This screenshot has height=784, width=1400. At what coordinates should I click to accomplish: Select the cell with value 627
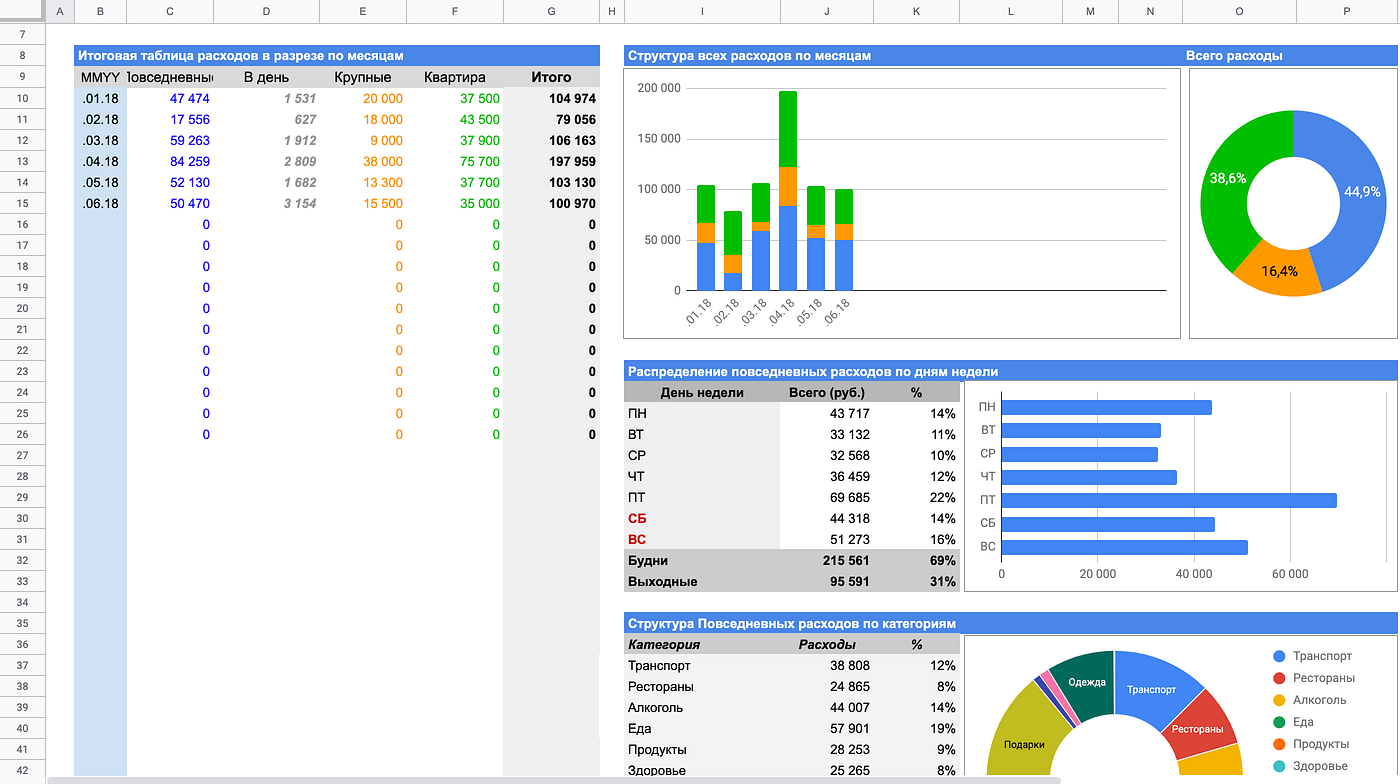pyautogui.click(x=266, y=119)
